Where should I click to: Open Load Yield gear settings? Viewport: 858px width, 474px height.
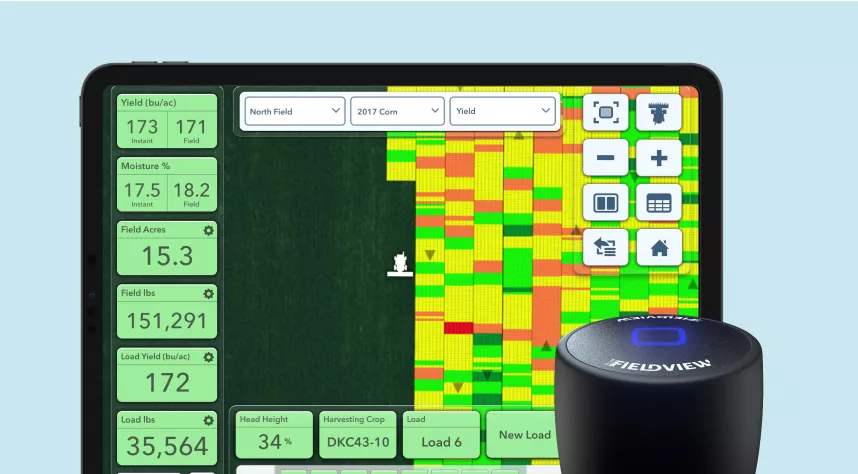pyautogui.click(x=208, y=357)
